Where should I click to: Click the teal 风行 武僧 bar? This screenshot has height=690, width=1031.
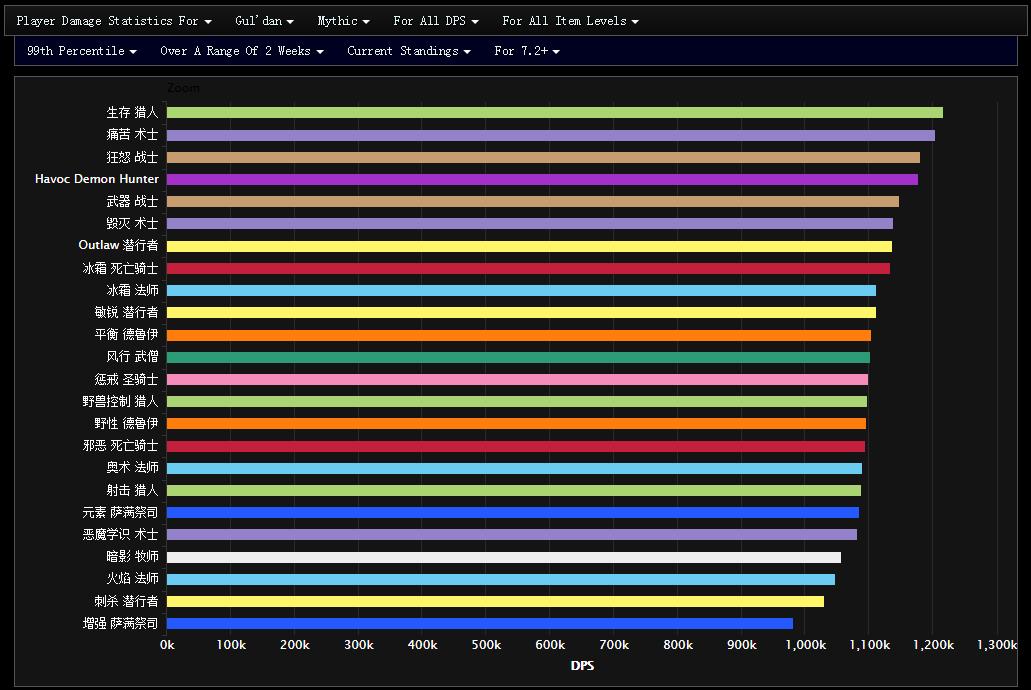518,357
